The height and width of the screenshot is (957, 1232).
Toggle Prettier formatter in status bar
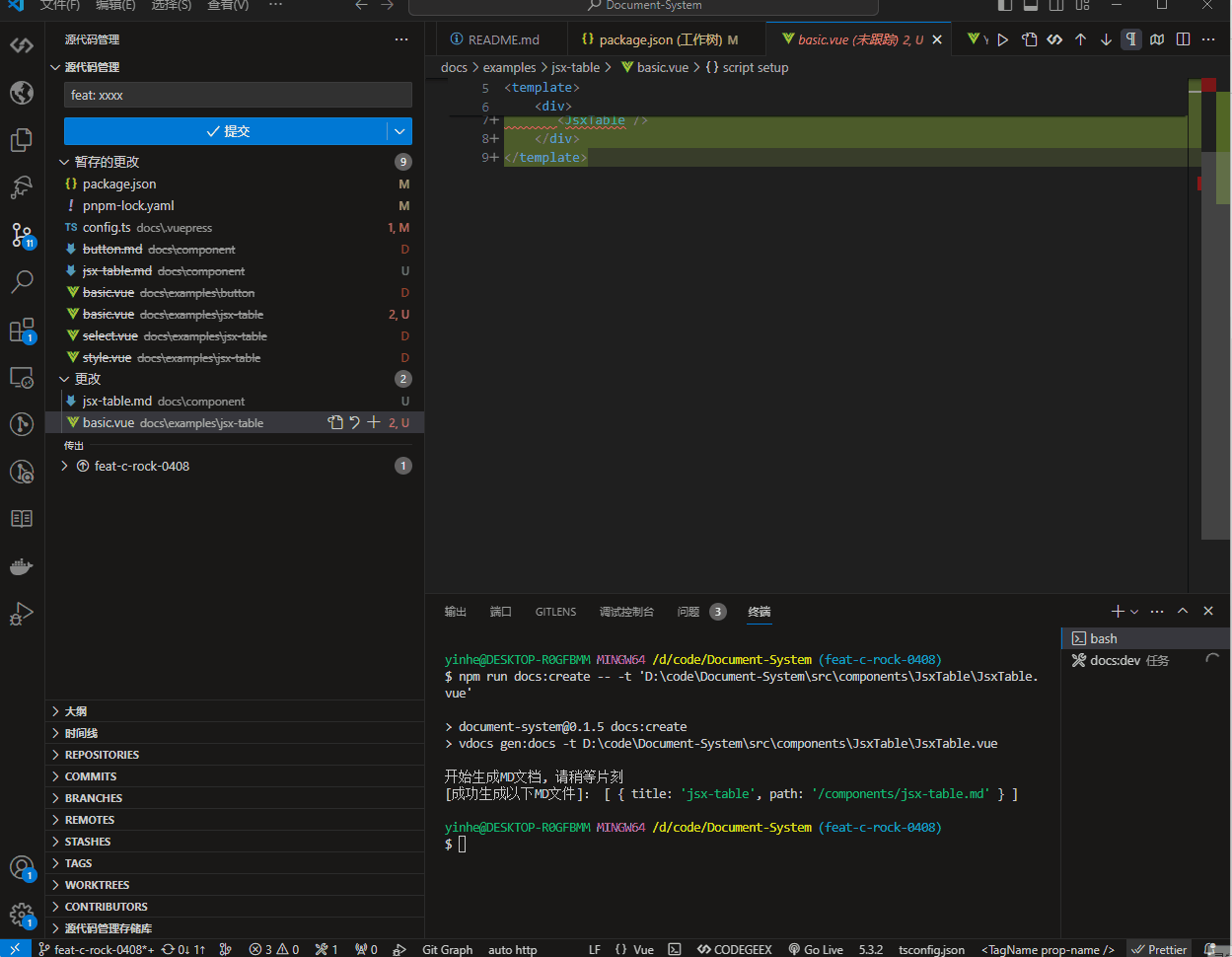click(x=1159, y=949)
